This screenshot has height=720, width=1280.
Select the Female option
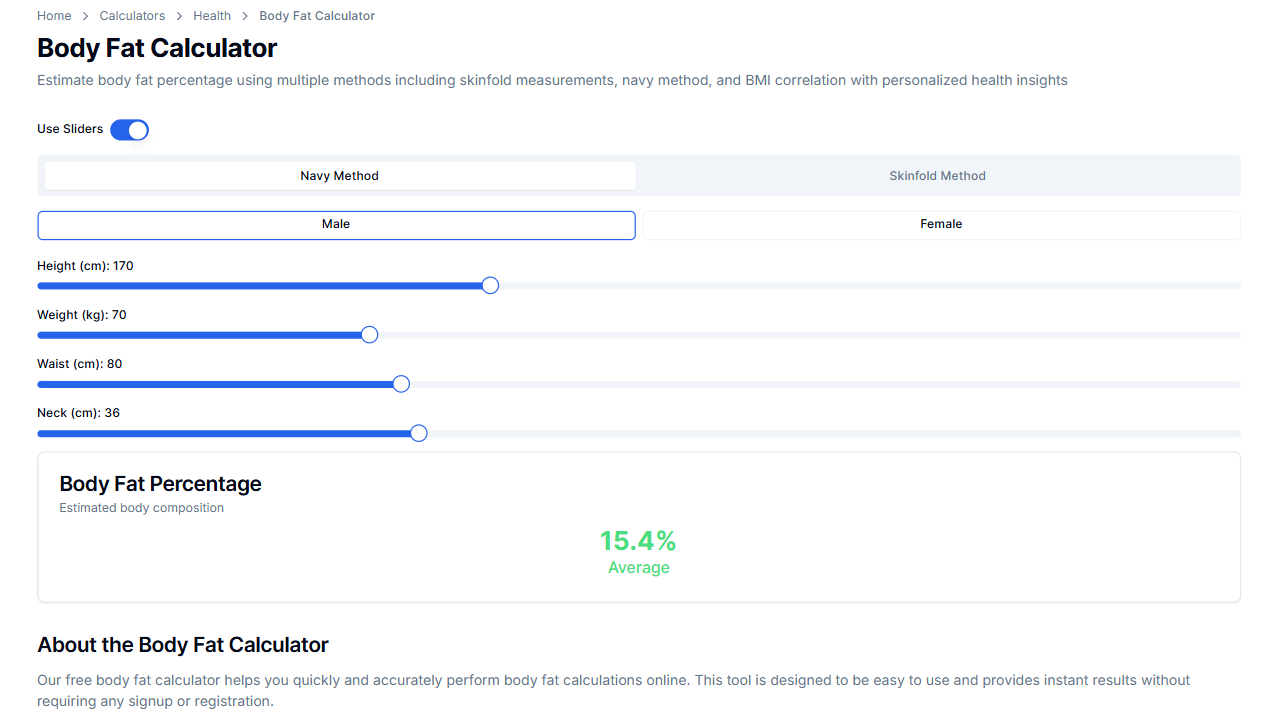click(940, 224)
